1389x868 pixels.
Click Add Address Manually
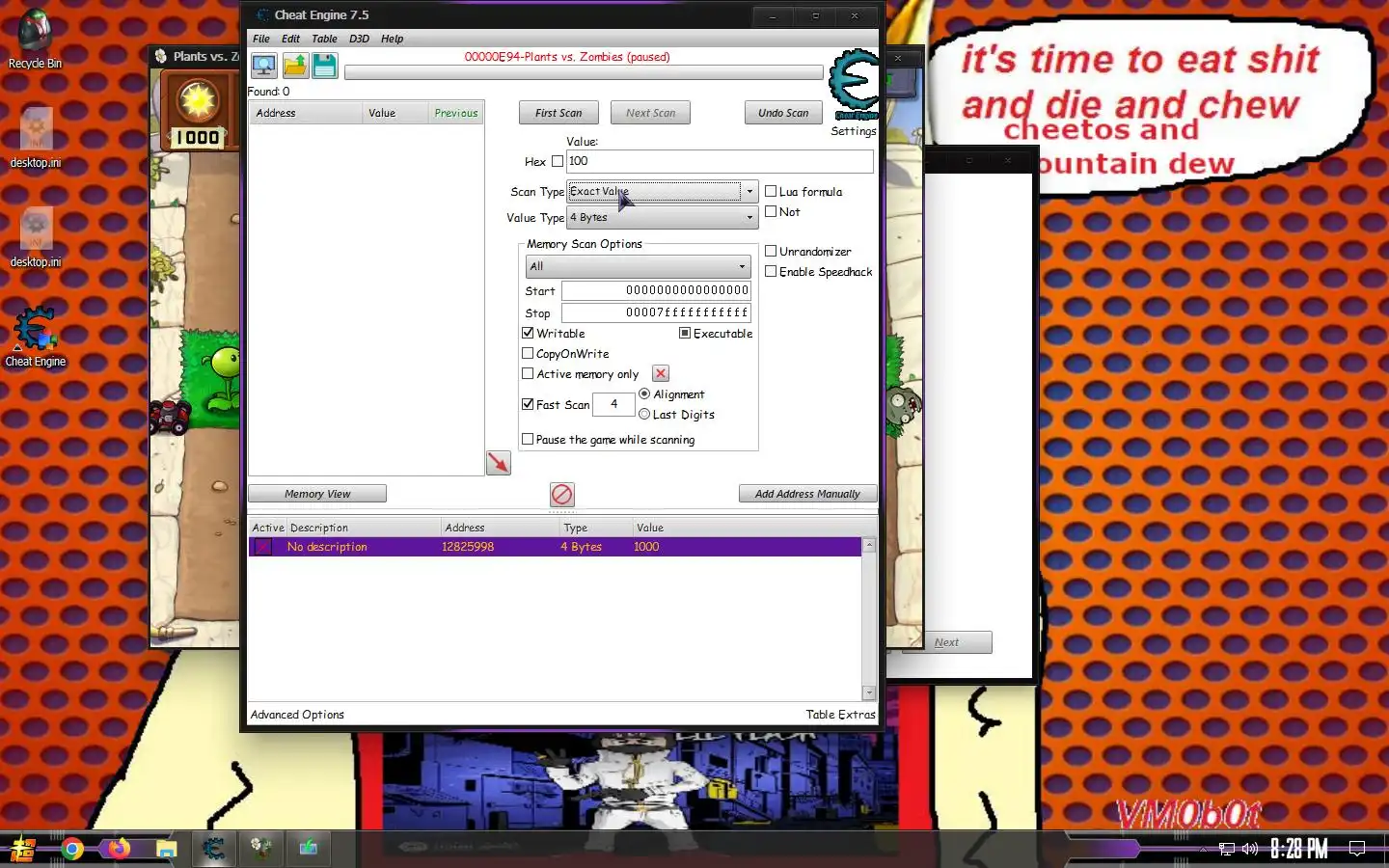(x=807, y=494)
